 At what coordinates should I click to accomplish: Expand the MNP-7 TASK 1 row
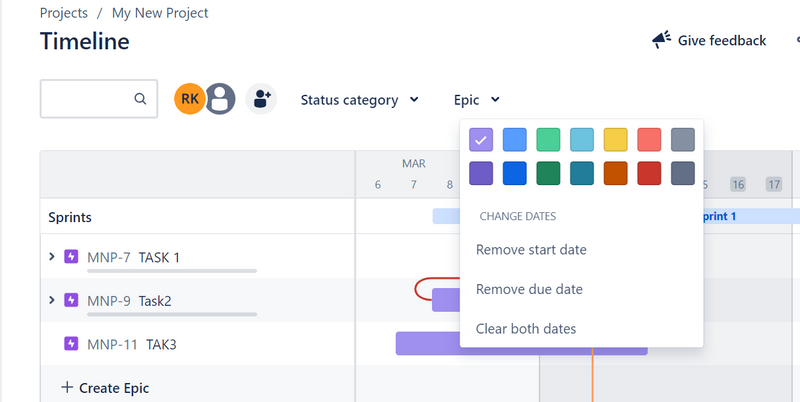pyautogui.click(x=52, y=257)
